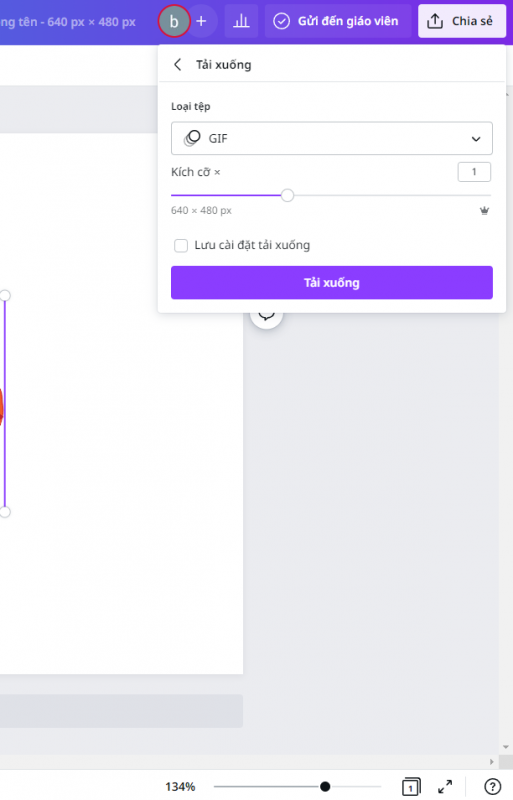This screenshot has height=800, width=513.
Task: Click the Kích cỡ size slider handle
Action: coord(287,195)
